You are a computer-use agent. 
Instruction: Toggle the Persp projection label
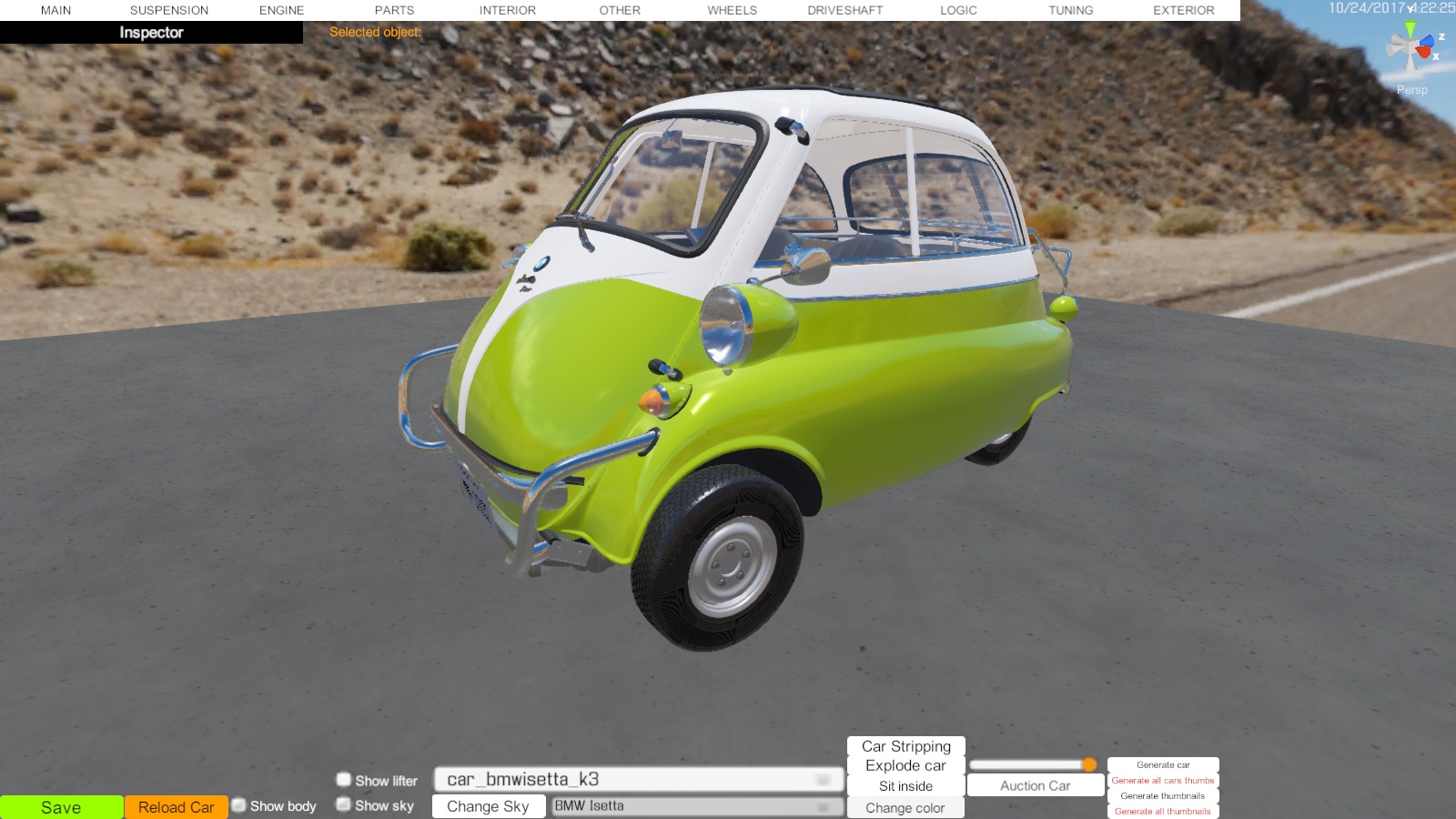(x=1412, y=90)
